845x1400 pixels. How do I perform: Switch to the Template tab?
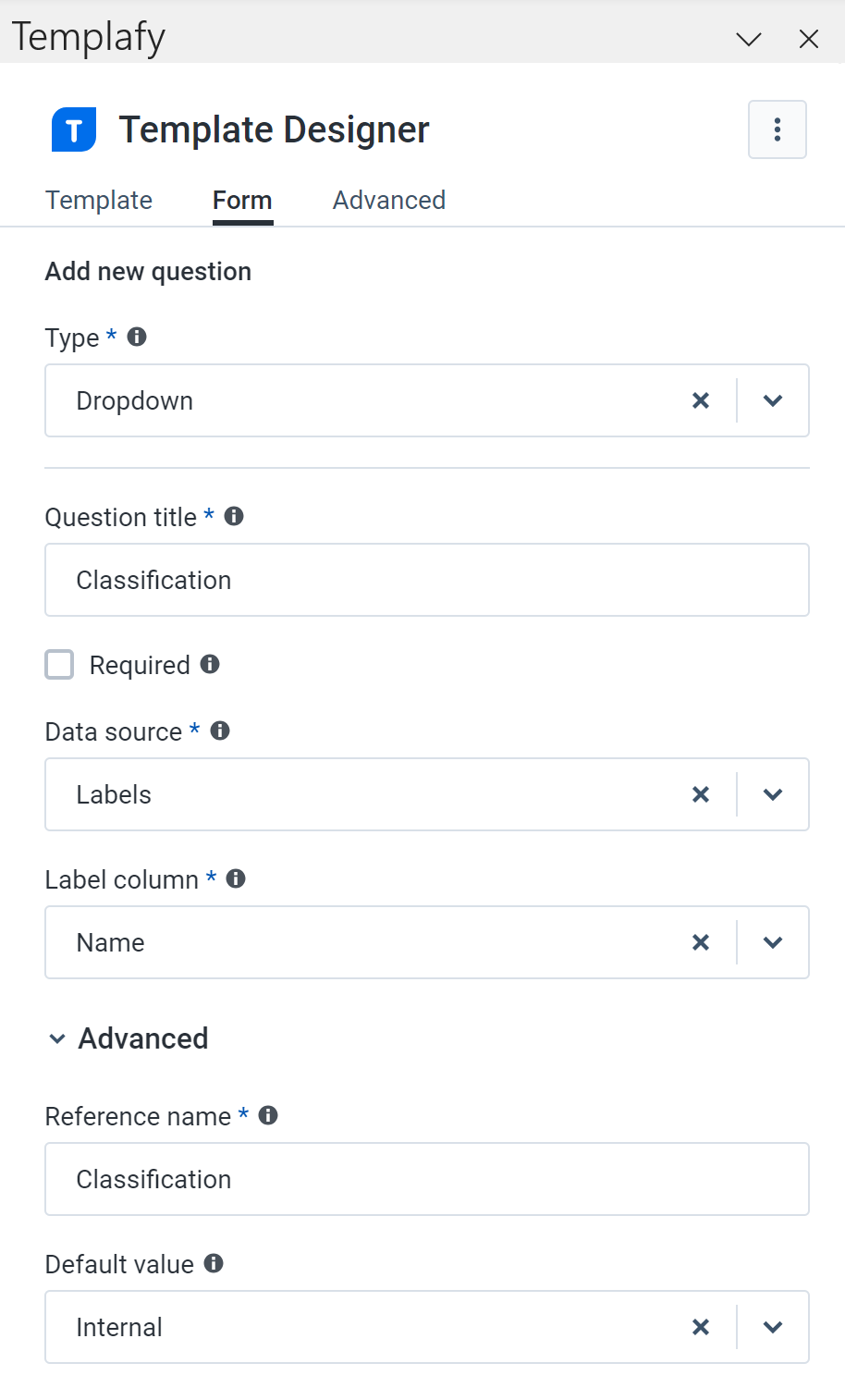pyautogui.click(x=98, y=200)
